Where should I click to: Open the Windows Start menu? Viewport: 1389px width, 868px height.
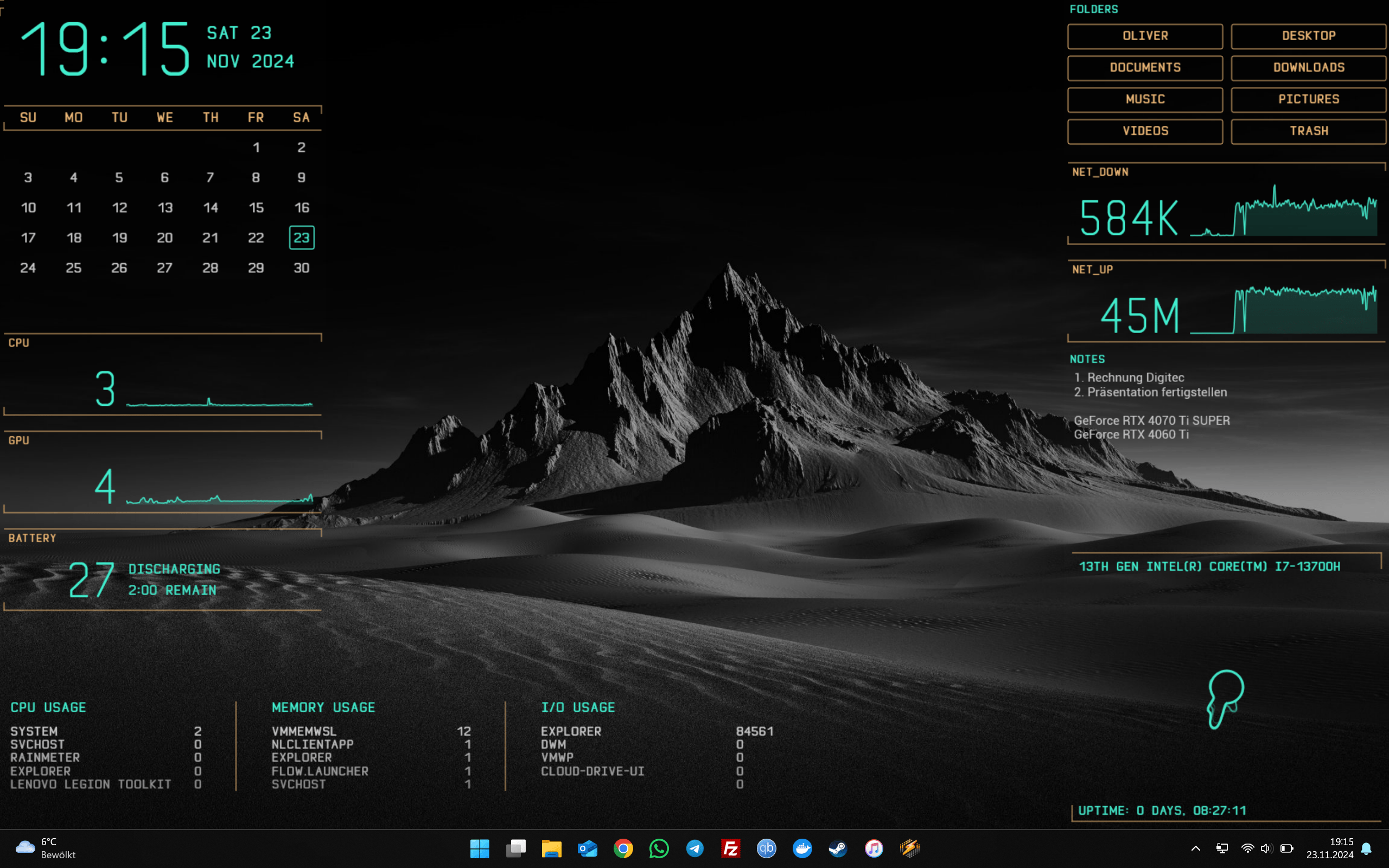coord(479,848)
